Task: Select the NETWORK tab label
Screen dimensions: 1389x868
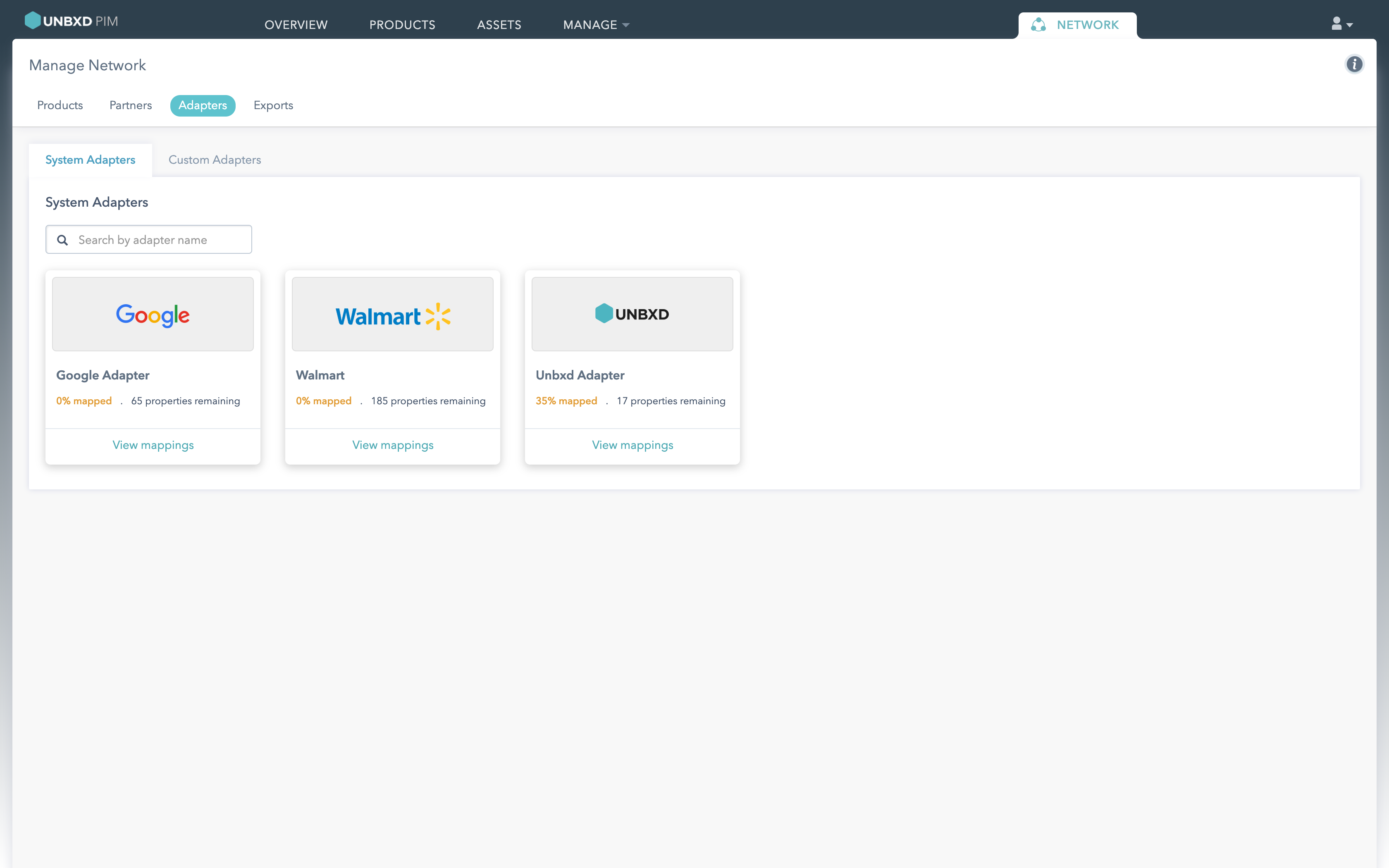Action: click(x=1088, y=25)
